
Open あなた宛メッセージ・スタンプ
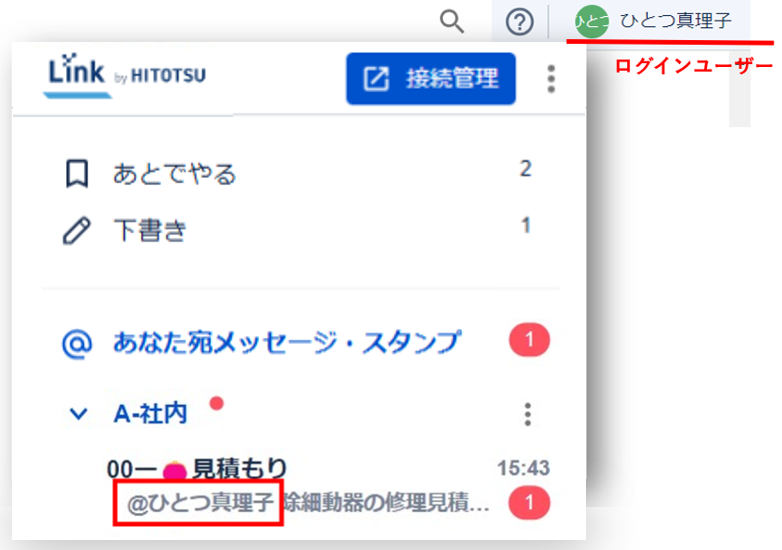(x=287, y=342)
